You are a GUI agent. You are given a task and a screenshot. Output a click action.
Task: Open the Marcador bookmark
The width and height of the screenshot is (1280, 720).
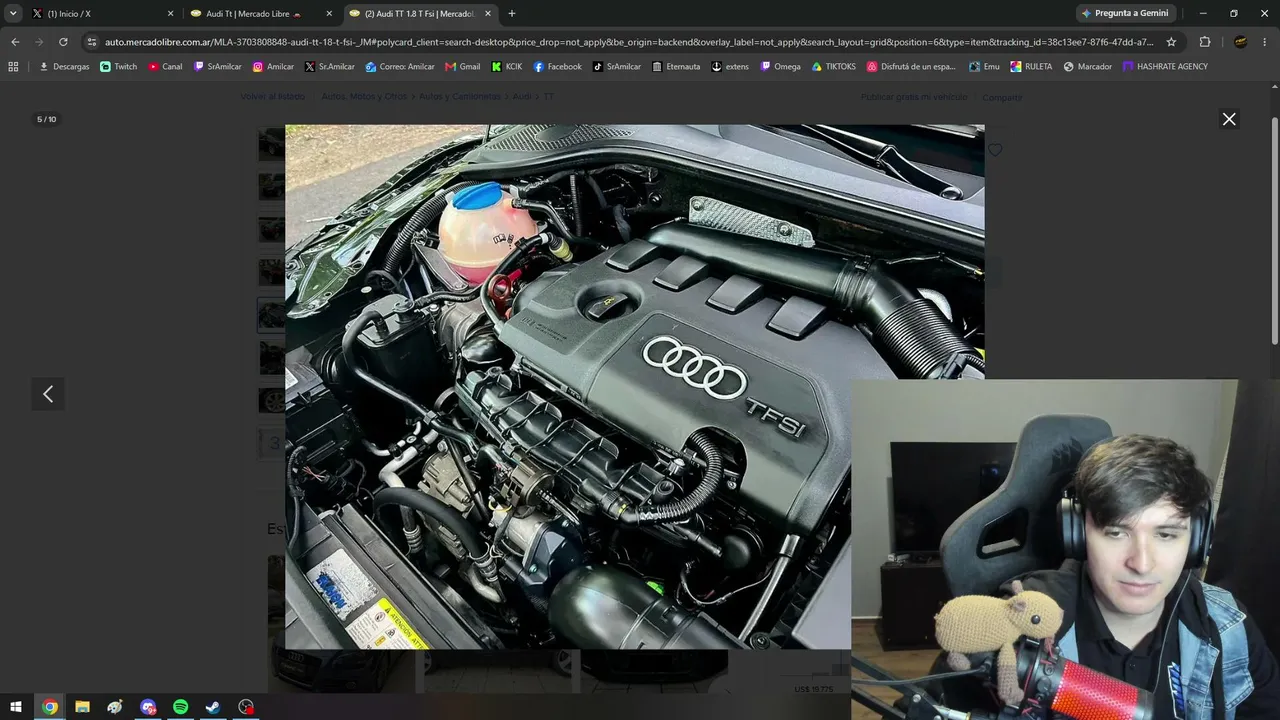pos(1088,67)
